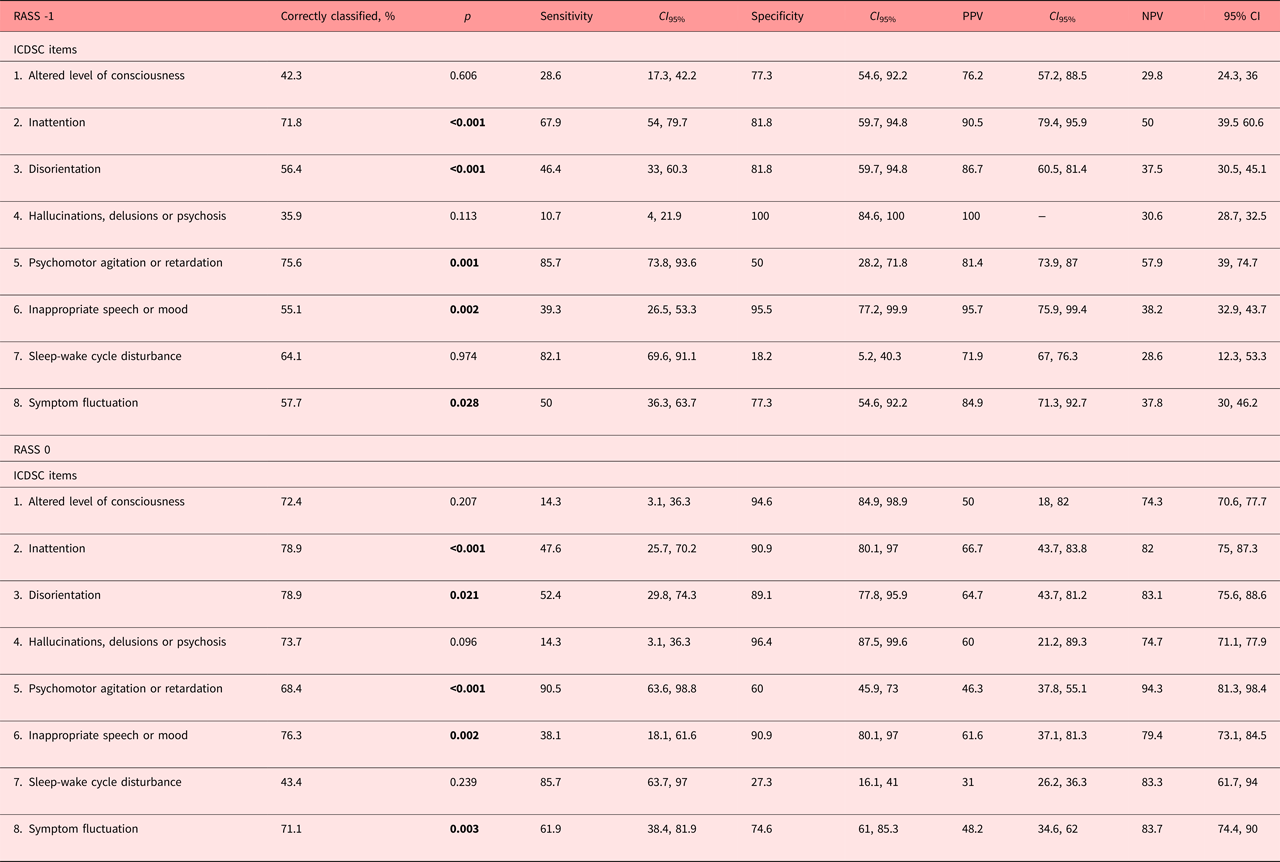The image size is (1280, 862).
Task: Click the p value 0.974
Action: coord(464,356)
